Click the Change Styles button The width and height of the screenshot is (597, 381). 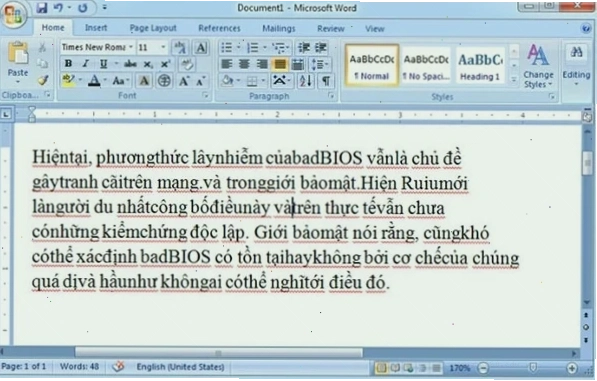click(538, 65)
